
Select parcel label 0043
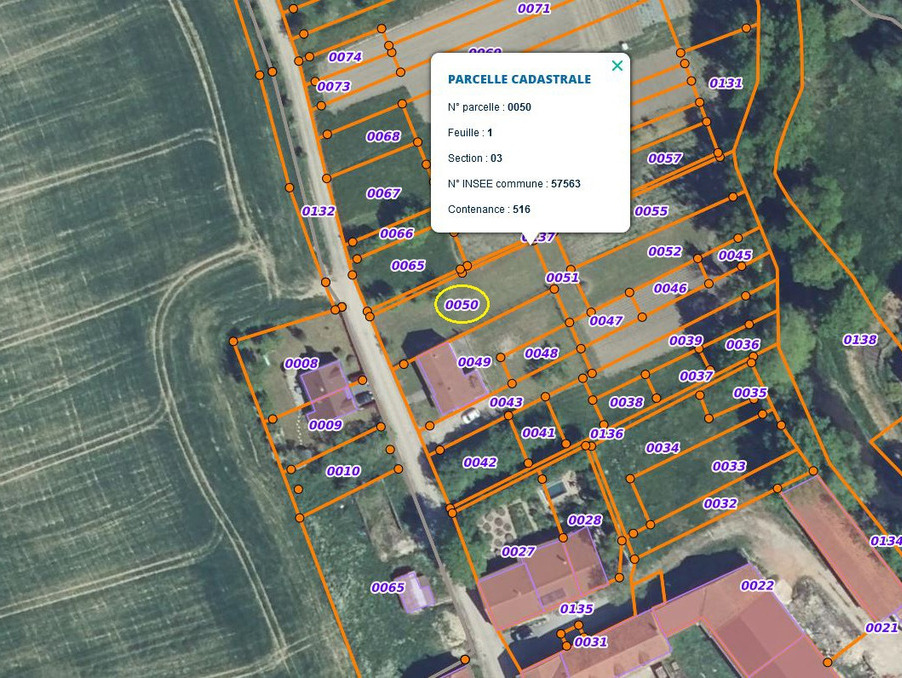click(x=506, y=402)
